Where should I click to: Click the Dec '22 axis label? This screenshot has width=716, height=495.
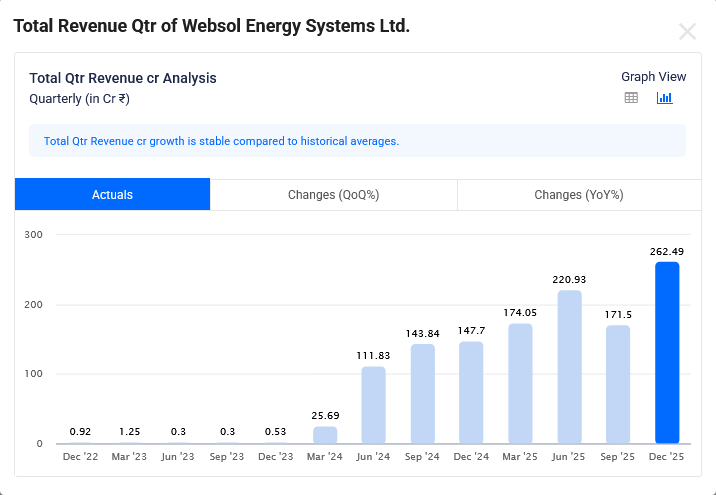[80, 457]
